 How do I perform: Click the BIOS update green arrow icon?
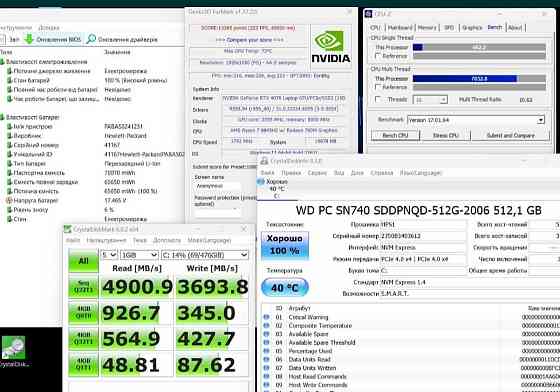click(x=29, y=39)
